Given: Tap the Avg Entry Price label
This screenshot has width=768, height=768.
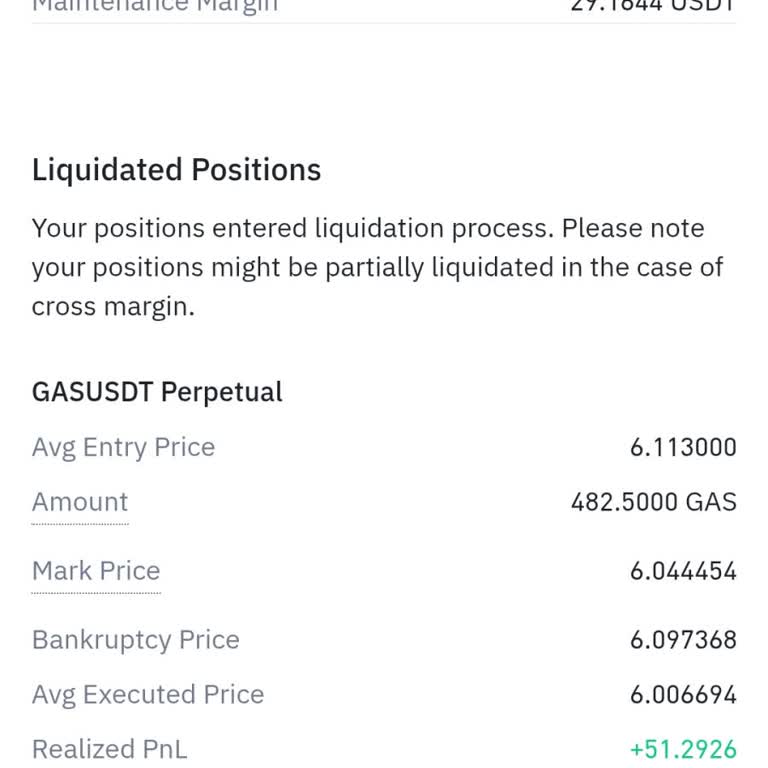Looking at the screenshot, I should coord(123,447).
